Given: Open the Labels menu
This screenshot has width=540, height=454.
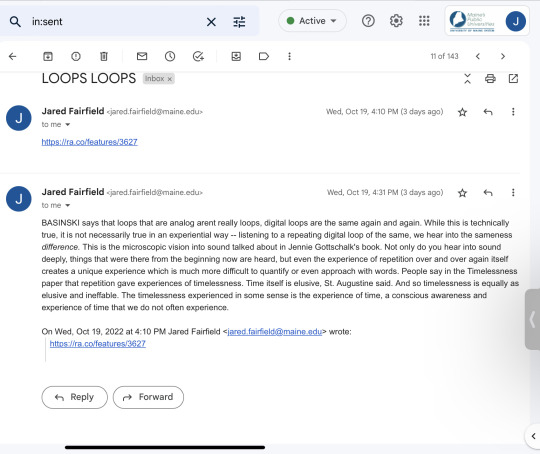Looking at the screenshot, I should click(x=264, y=56).
